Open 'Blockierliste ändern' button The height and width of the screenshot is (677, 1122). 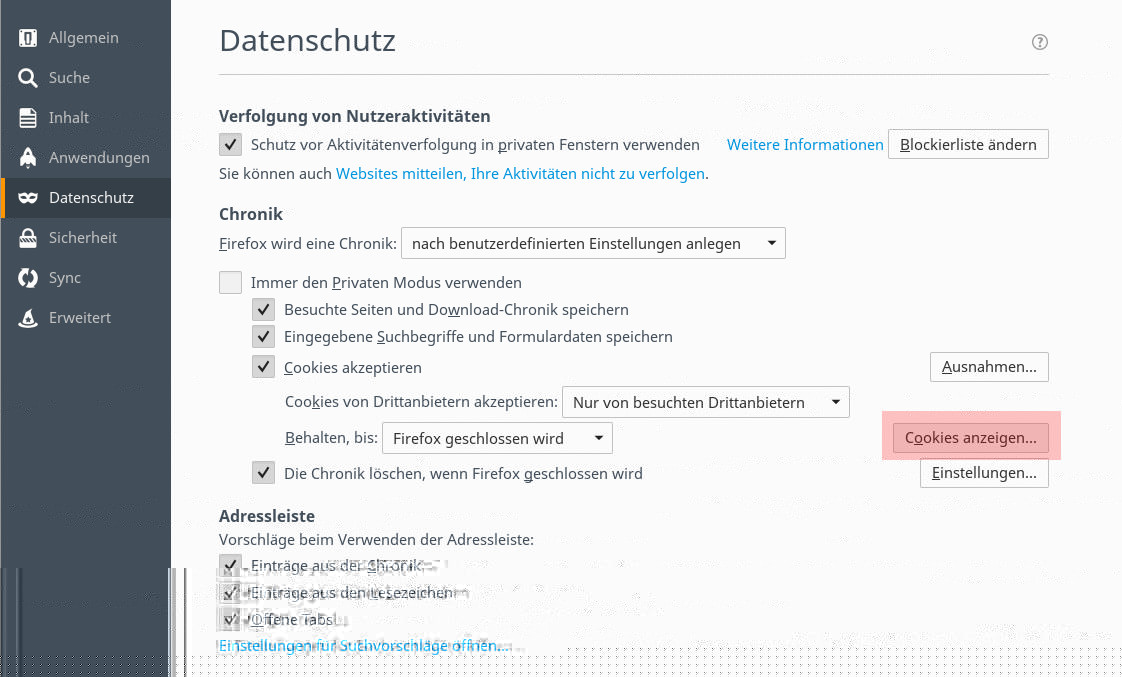pos(968,145)
